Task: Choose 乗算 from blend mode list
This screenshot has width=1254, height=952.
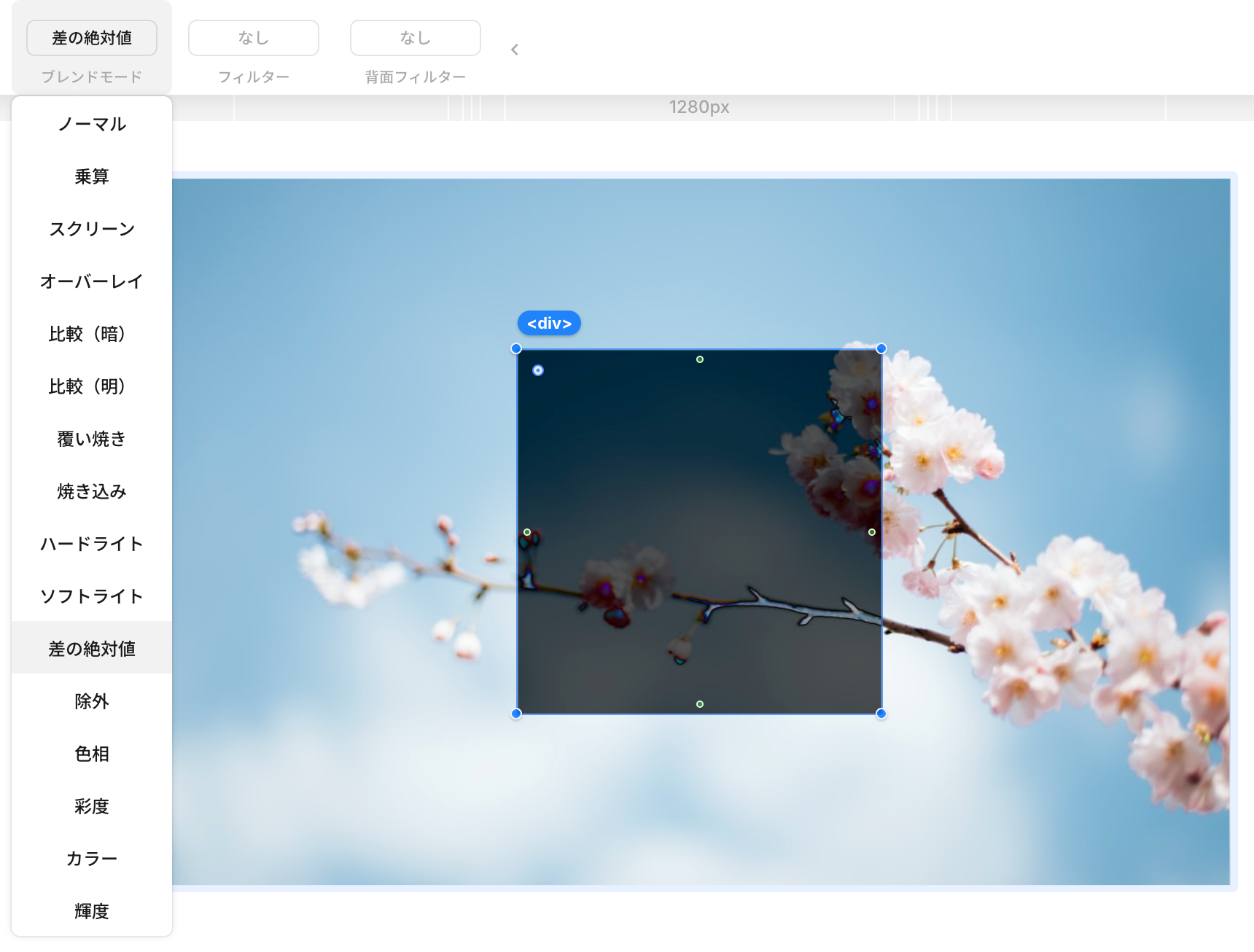Action: click(x=92, y=176)
